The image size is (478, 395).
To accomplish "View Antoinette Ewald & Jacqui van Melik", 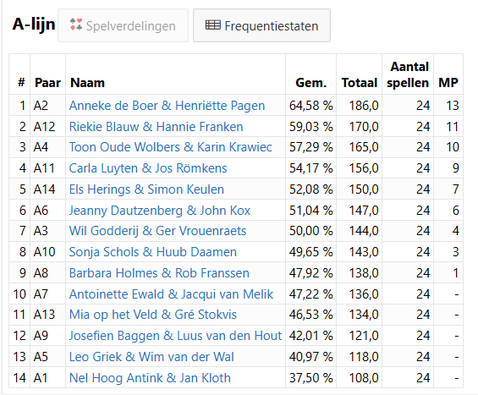I will 171,294.
